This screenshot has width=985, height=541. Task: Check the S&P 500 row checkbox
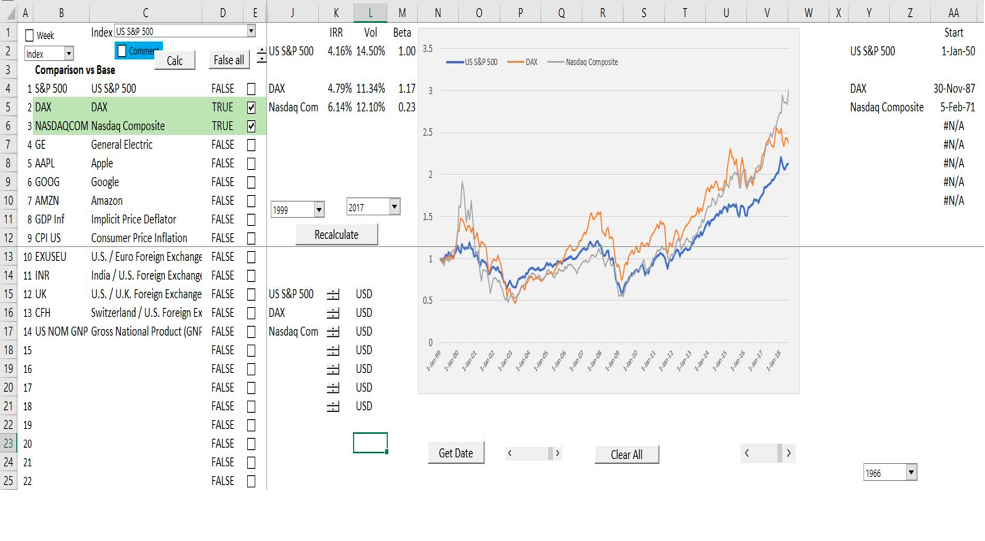[x=251, y=89]
